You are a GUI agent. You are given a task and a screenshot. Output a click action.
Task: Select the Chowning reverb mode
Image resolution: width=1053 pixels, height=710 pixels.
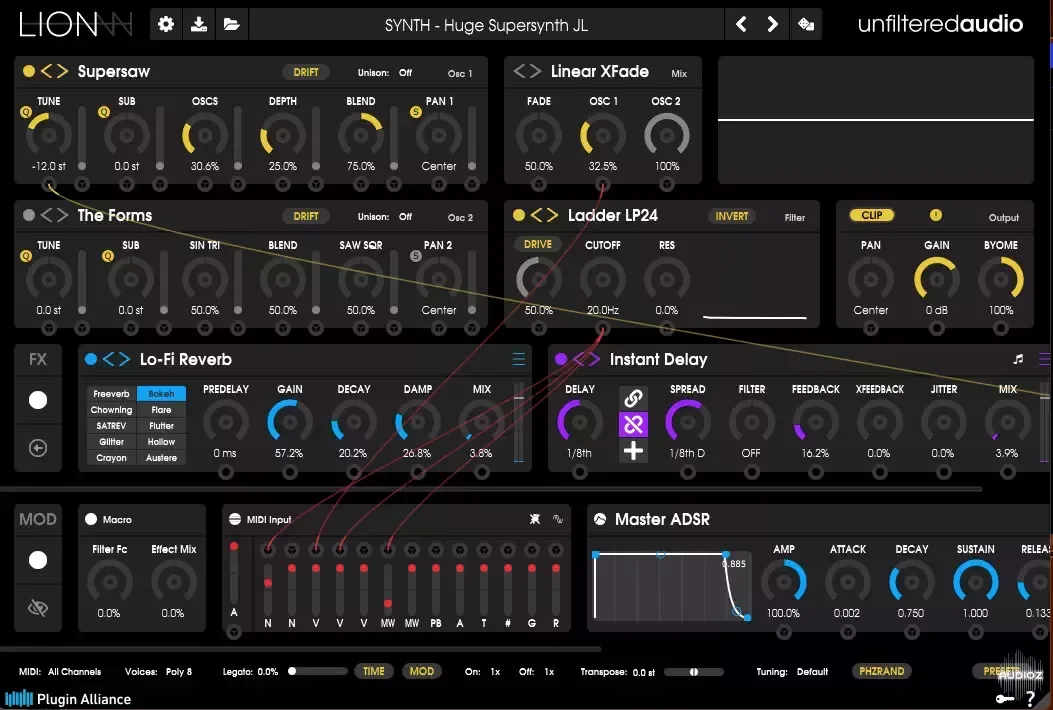111,410
